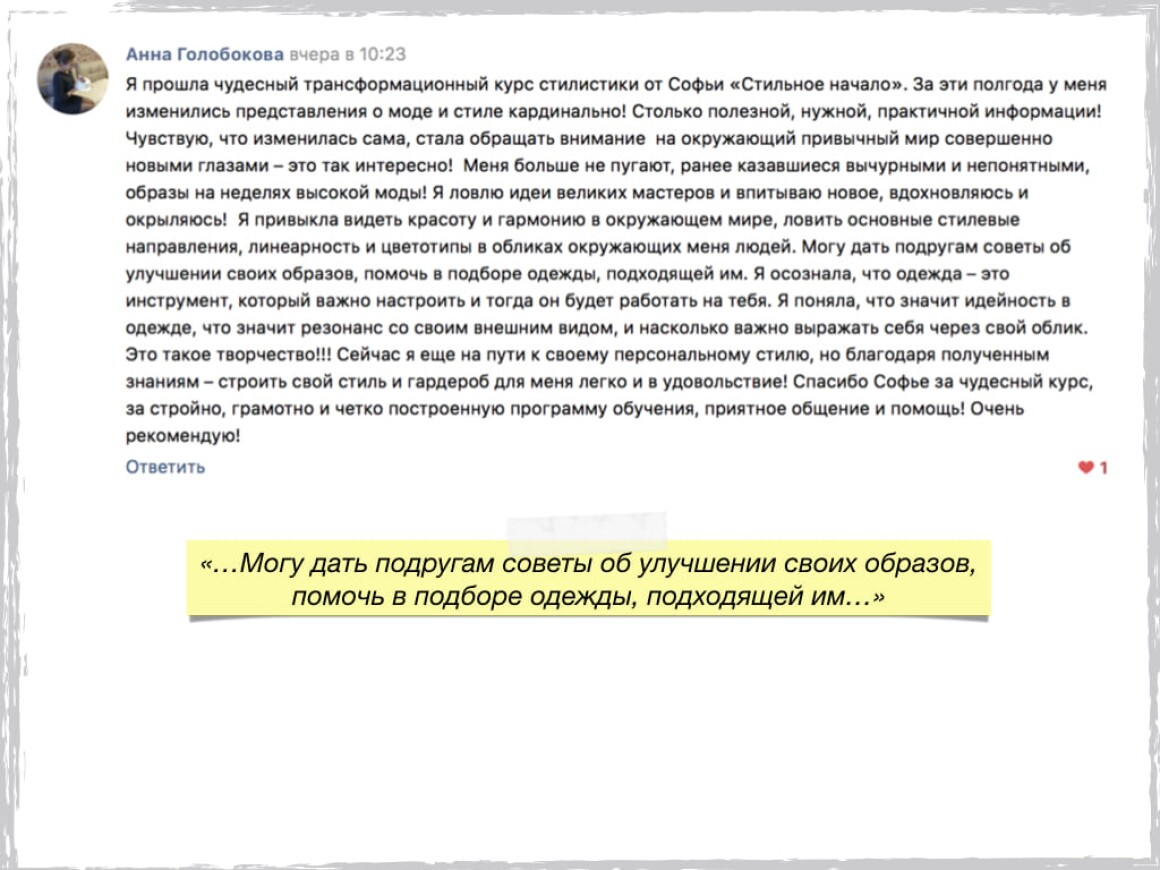
Task: Like the comment with the heart icon
Action: point(1085,467)
